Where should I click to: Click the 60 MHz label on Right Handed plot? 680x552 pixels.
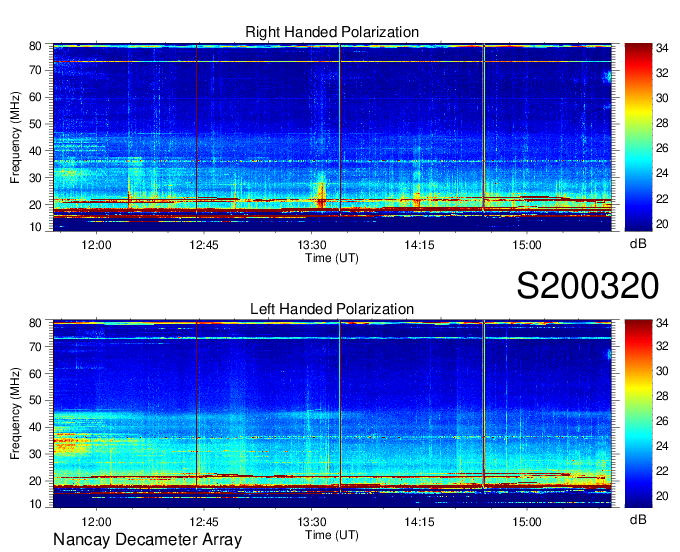click(35, 97)
